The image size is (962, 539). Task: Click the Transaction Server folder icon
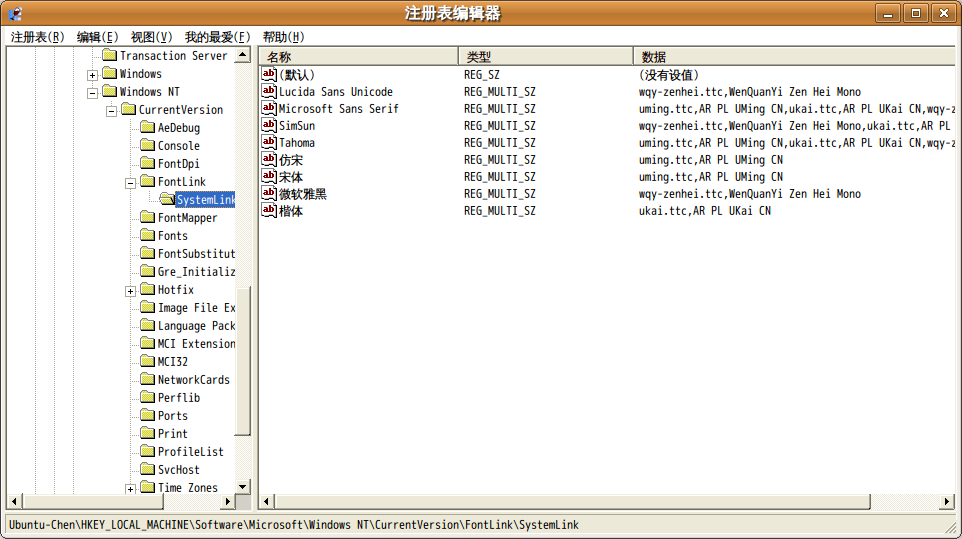pos(109,55)
